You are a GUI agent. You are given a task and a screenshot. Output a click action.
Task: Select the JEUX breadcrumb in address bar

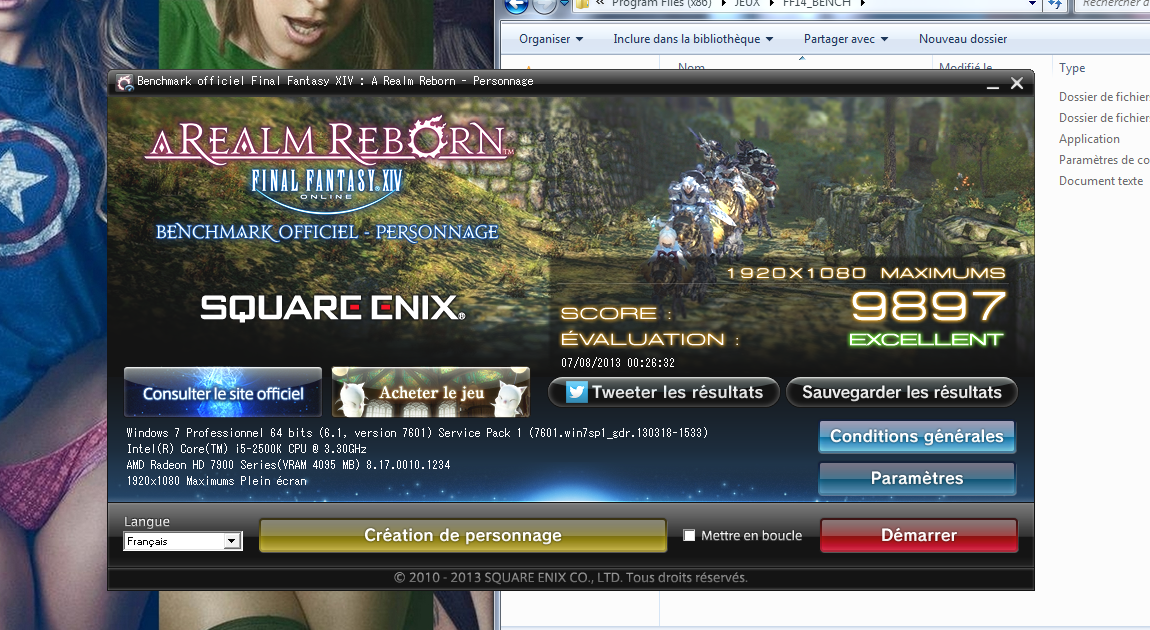747,4
